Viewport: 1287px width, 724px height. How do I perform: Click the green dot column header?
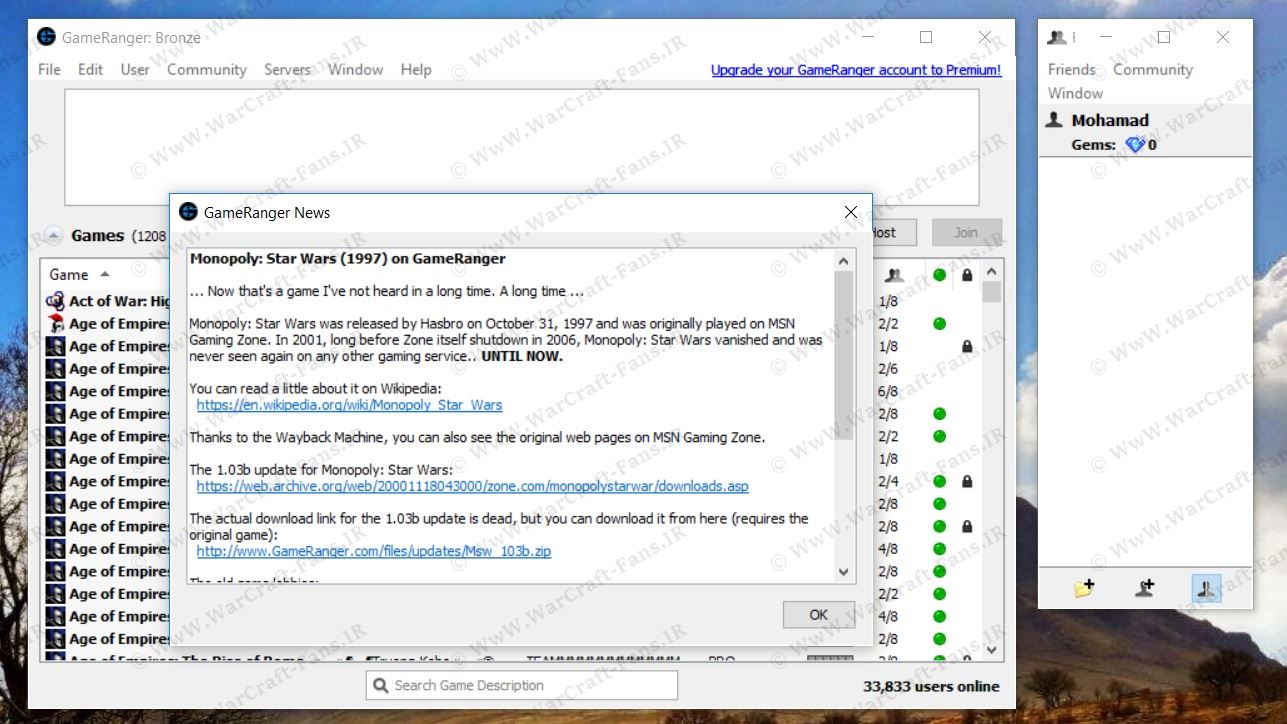[x=939, y=275]
